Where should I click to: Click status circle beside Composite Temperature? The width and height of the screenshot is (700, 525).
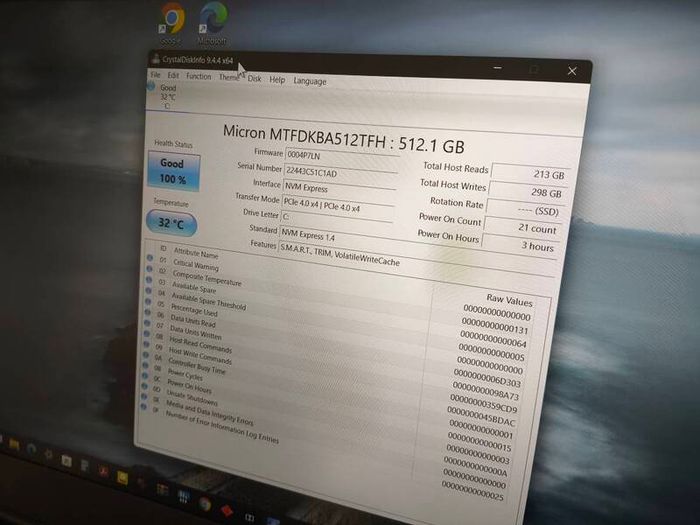coord(150,269)
